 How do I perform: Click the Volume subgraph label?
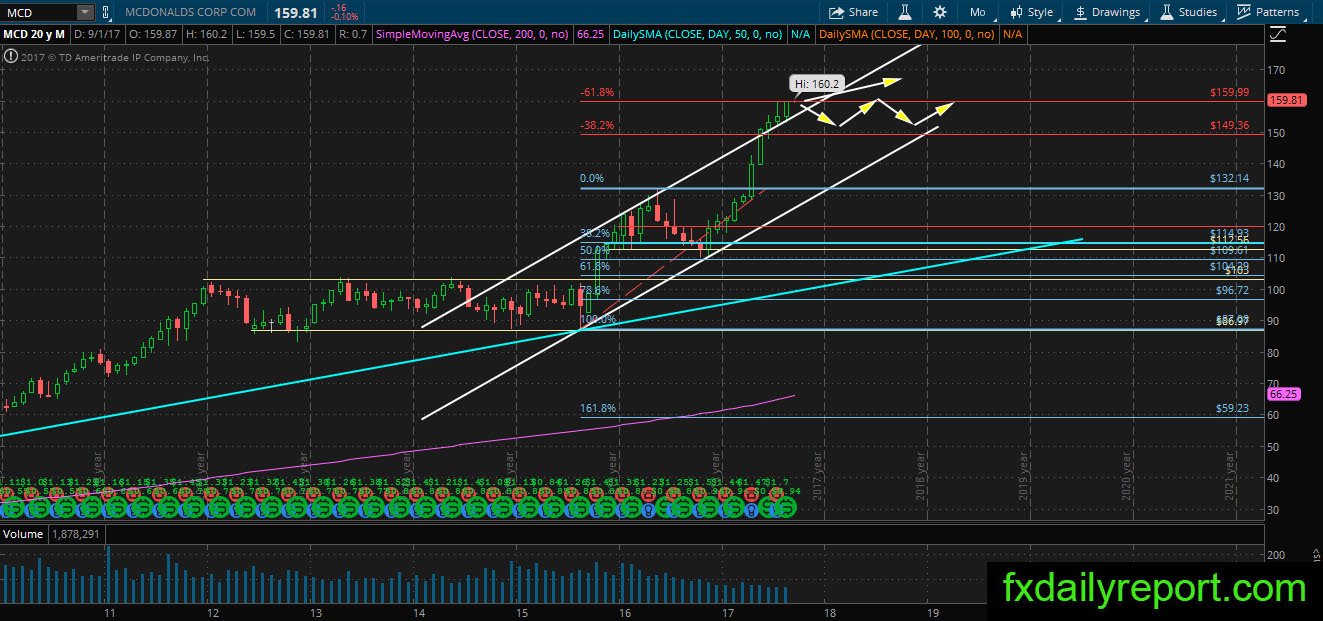(x=22, y=534)
